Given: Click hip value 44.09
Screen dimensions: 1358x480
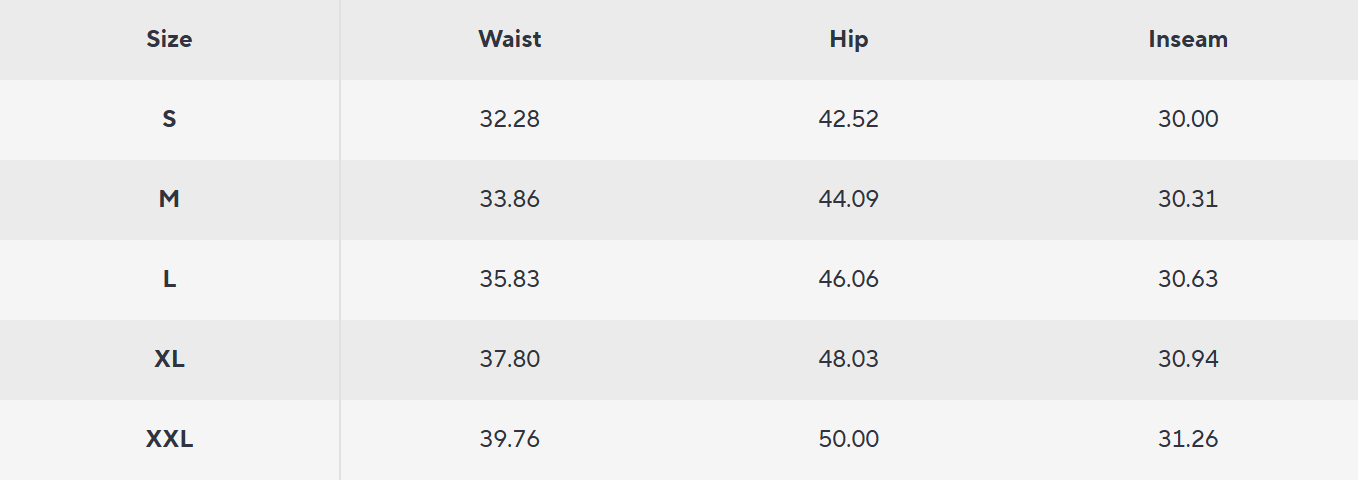Looking at the screenshot, I should (x=848, y=199).
